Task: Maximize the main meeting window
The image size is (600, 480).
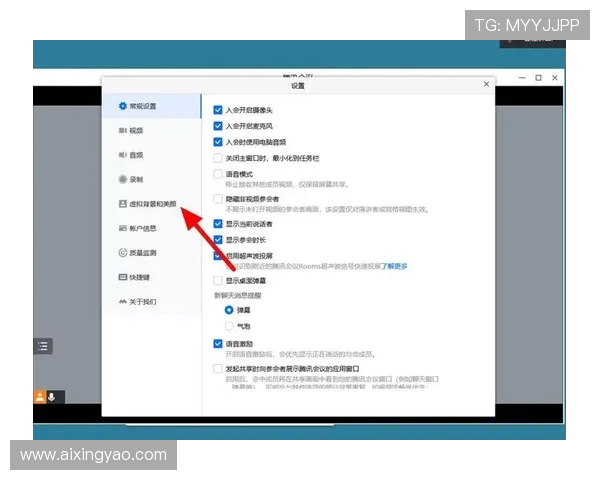Action: (x=538, y=78)
